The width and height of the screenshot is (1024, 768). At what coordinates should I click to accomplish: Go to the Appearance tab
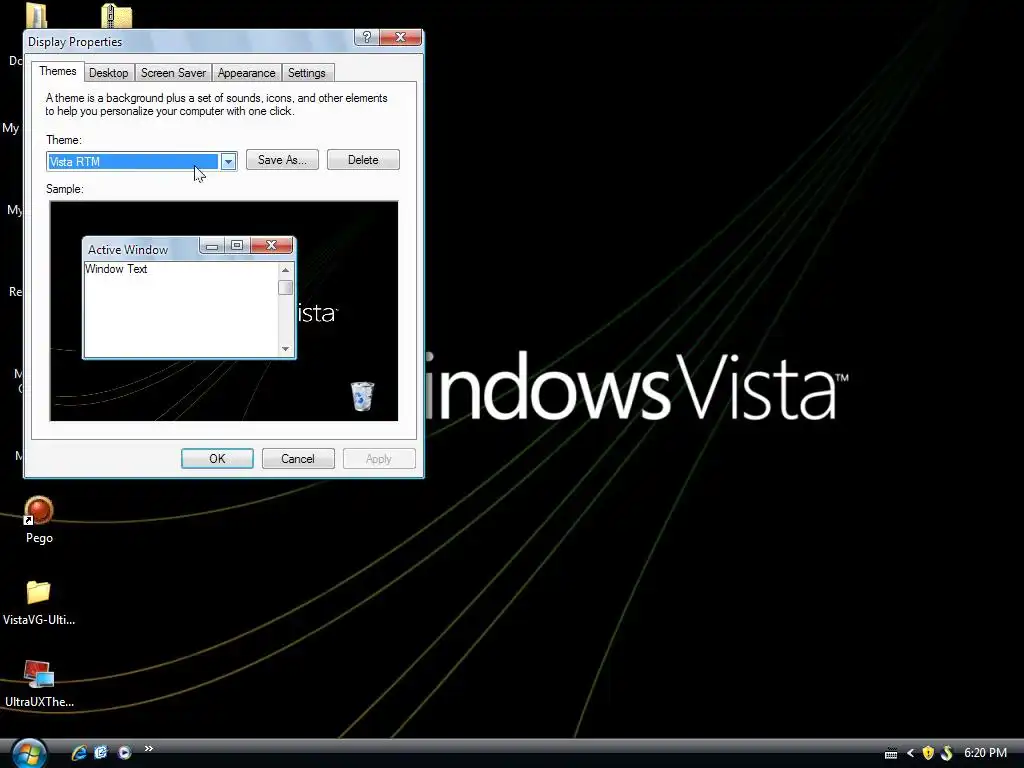[x=246, y=73]
